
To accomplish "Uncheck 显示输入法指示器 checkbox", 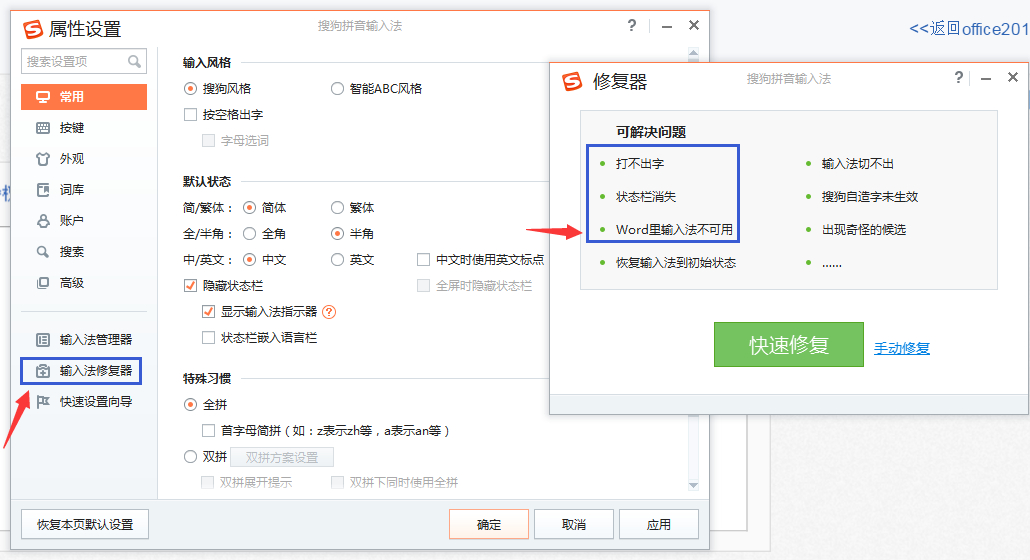I will (x=208, y=312).
